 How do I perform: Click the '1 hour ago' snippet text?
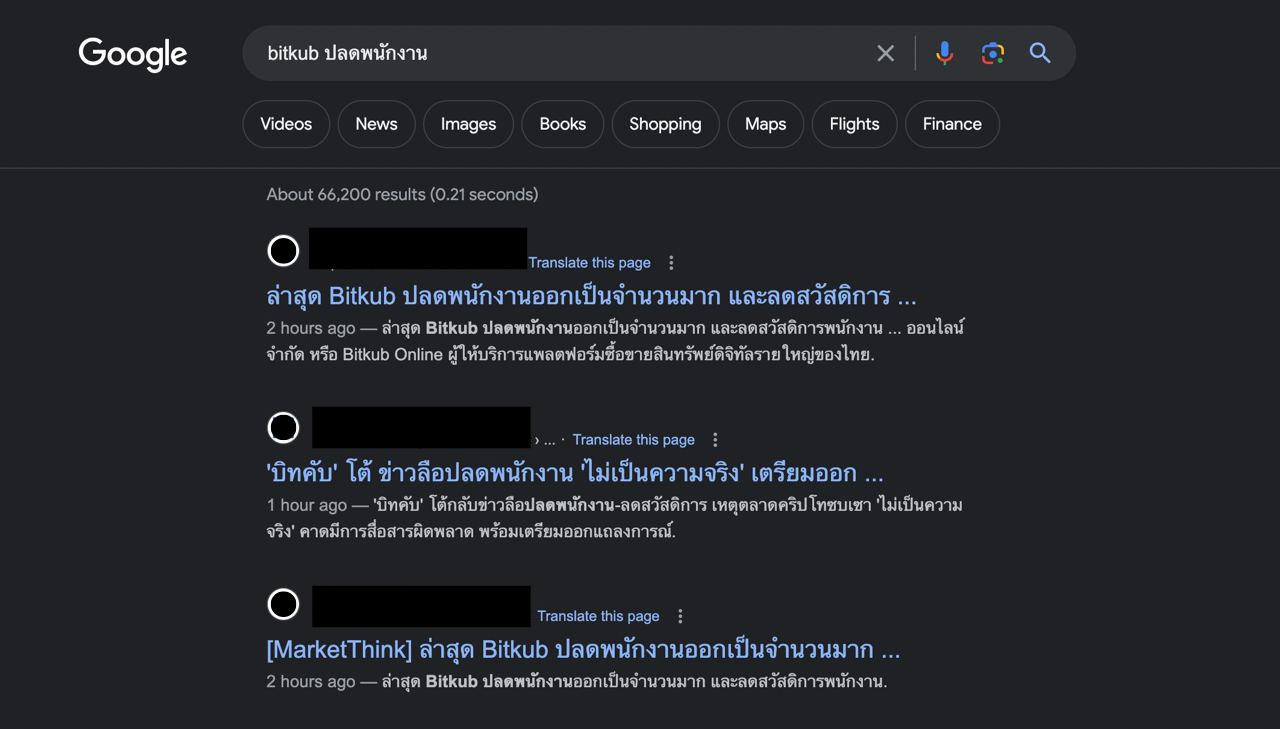[614, 518]
